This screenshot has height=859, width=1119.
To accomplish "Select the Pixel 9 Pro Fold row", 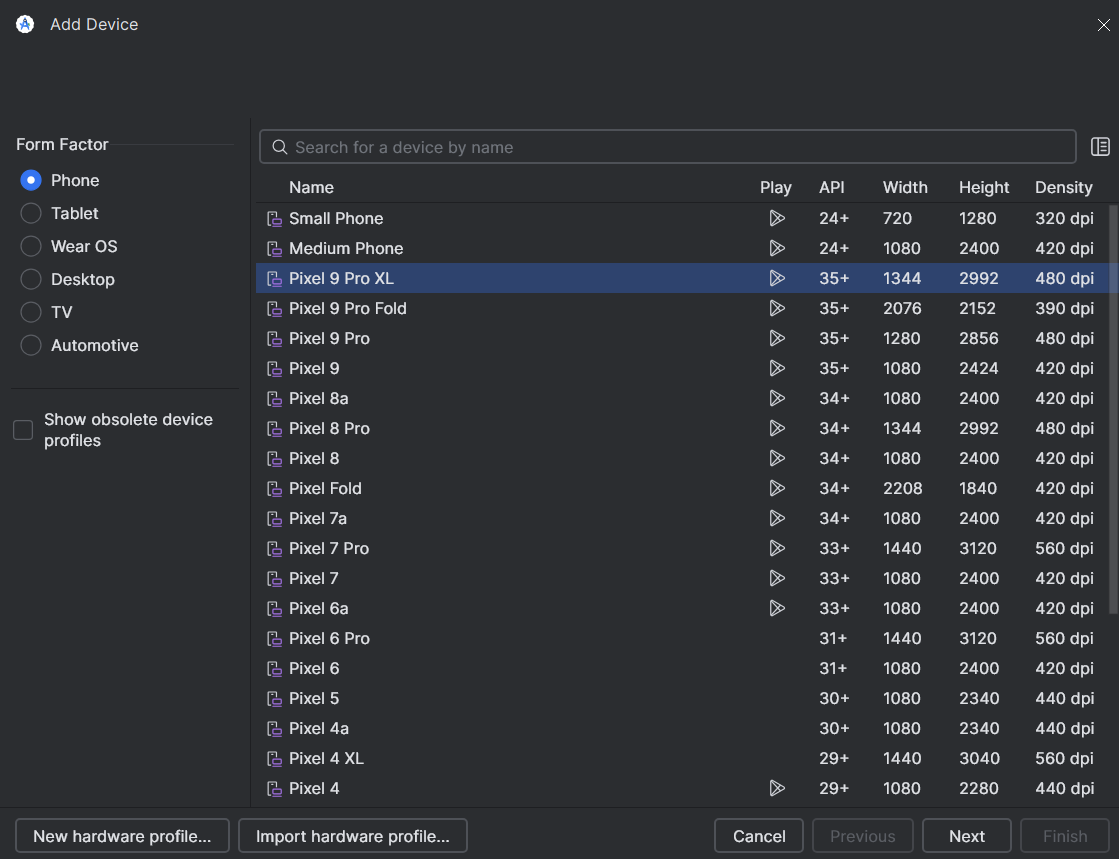I will [684, 308].
